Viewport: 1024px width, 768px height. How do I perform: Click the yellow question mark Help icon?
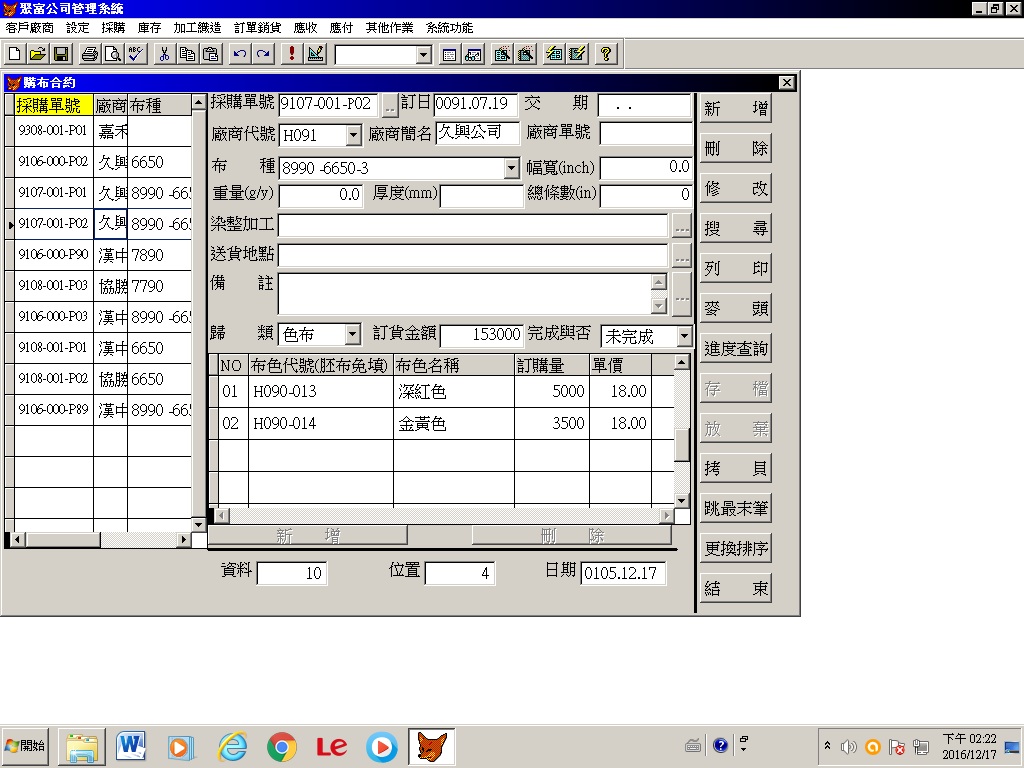tap(605, 54)
